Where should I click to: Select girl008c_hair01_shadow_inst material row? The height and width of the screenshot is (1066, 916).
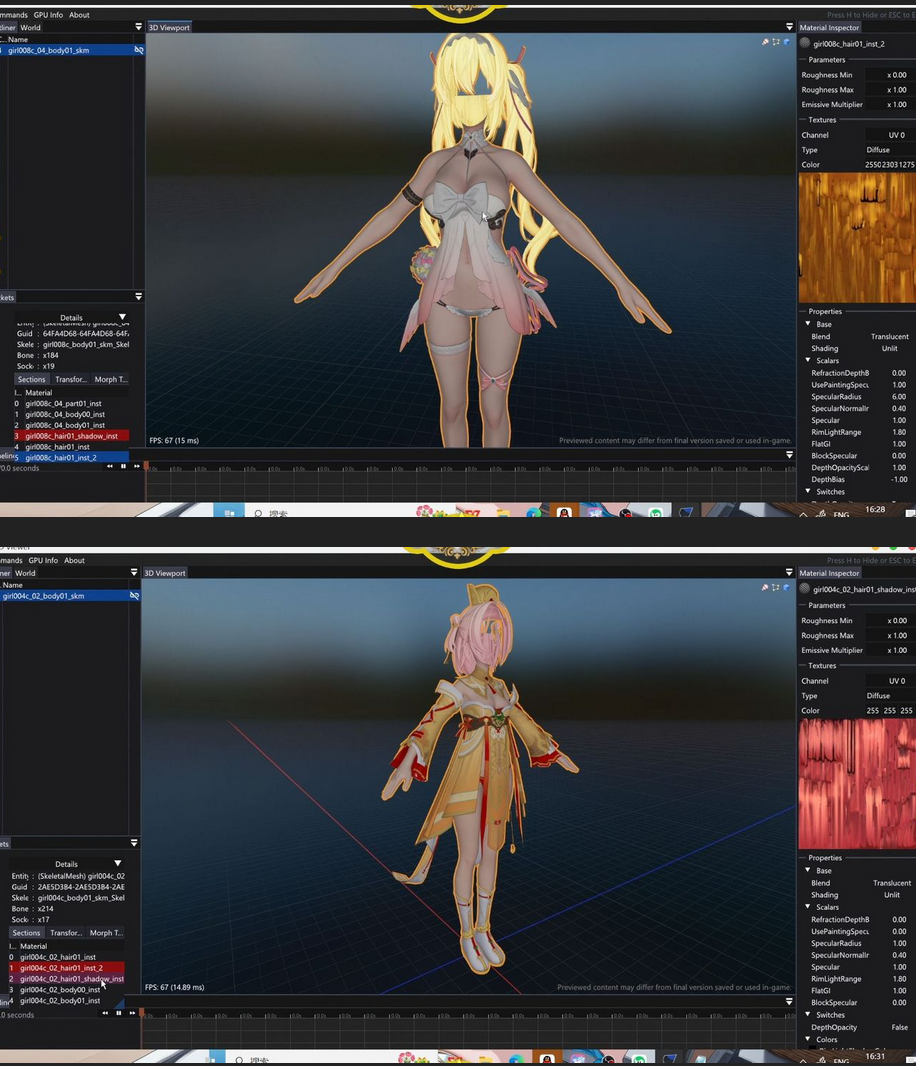pyautogui.click(x=71, y=436)
